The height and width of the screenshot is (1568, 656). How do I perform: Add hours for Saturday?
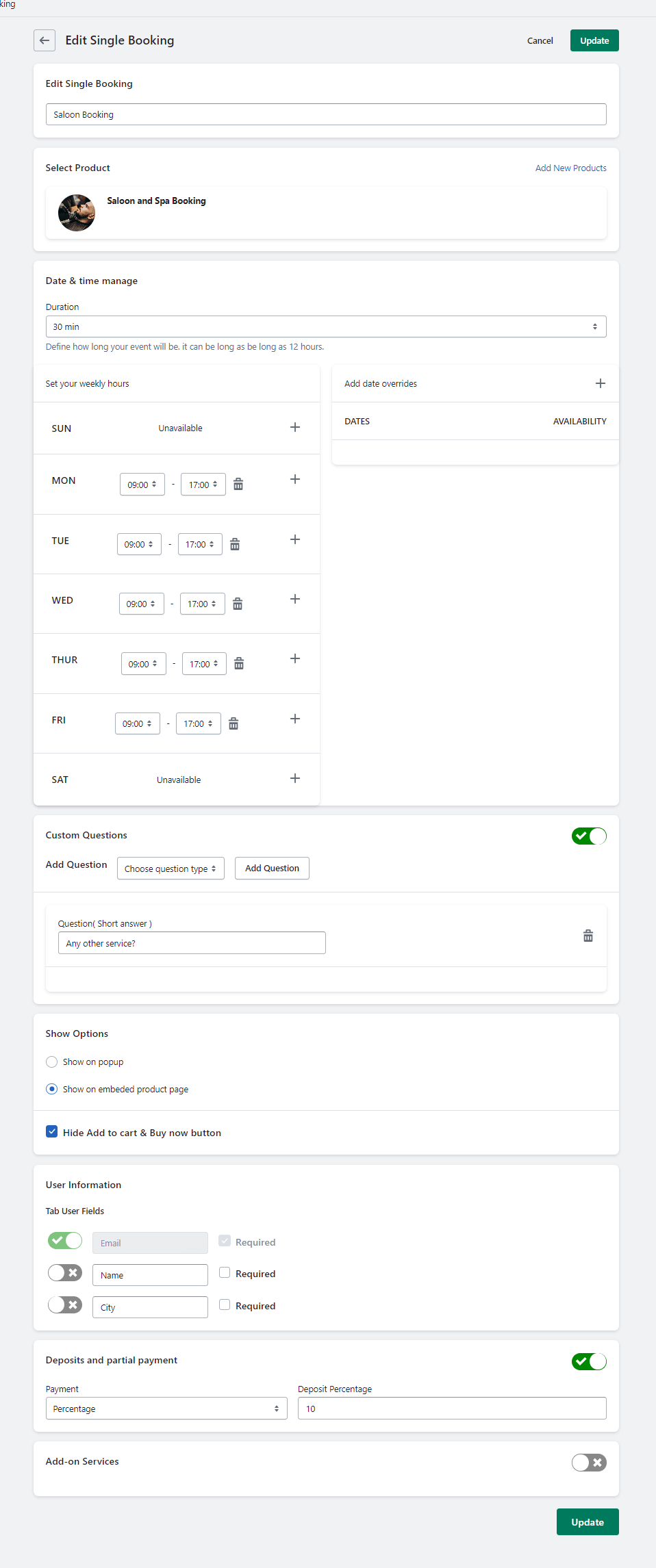pyautogui.click(x=295, y=778)
